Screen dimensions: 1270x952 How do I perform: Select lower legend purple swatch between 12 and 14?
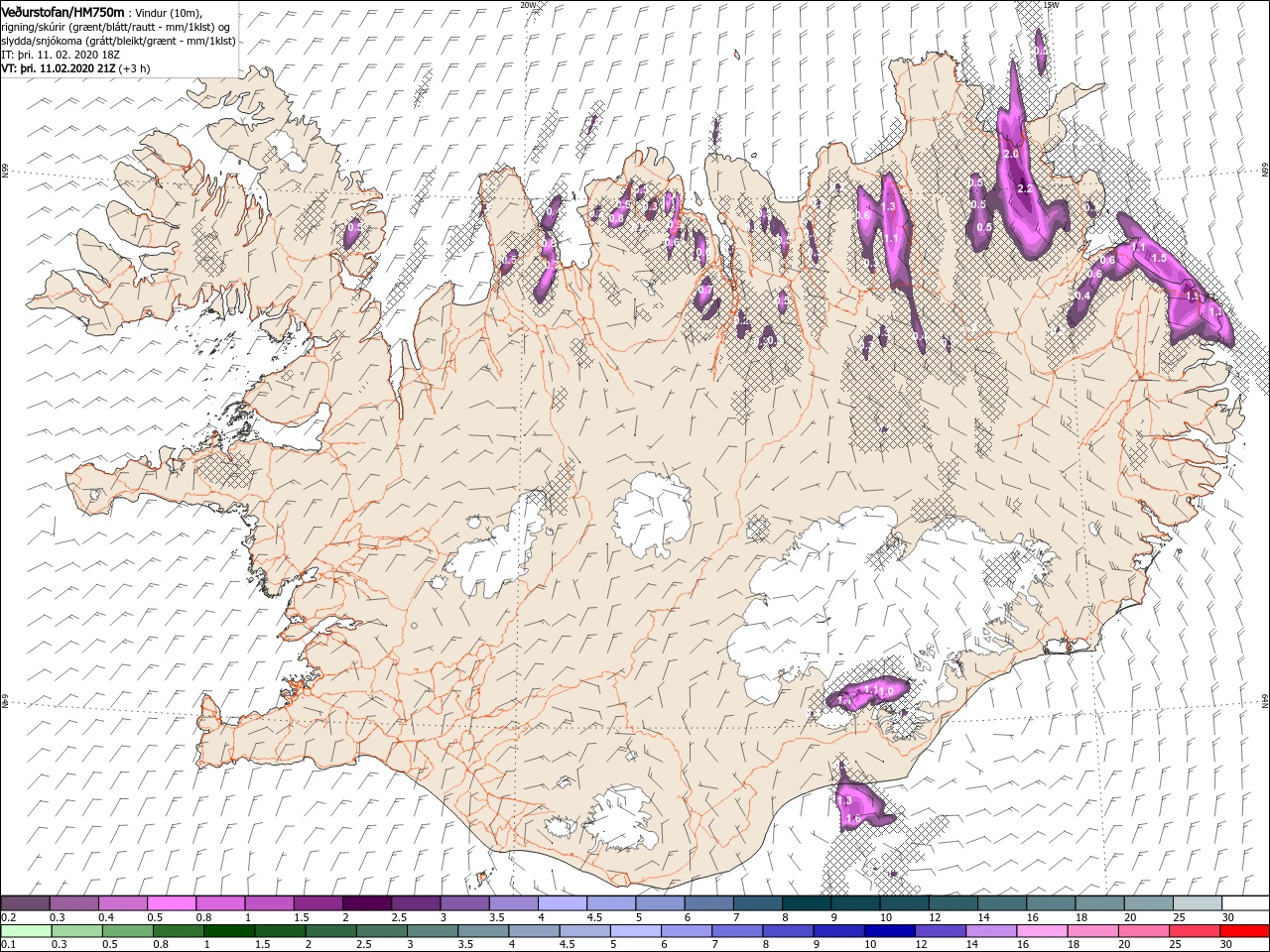pyautogui.click(x=940, y=931)
